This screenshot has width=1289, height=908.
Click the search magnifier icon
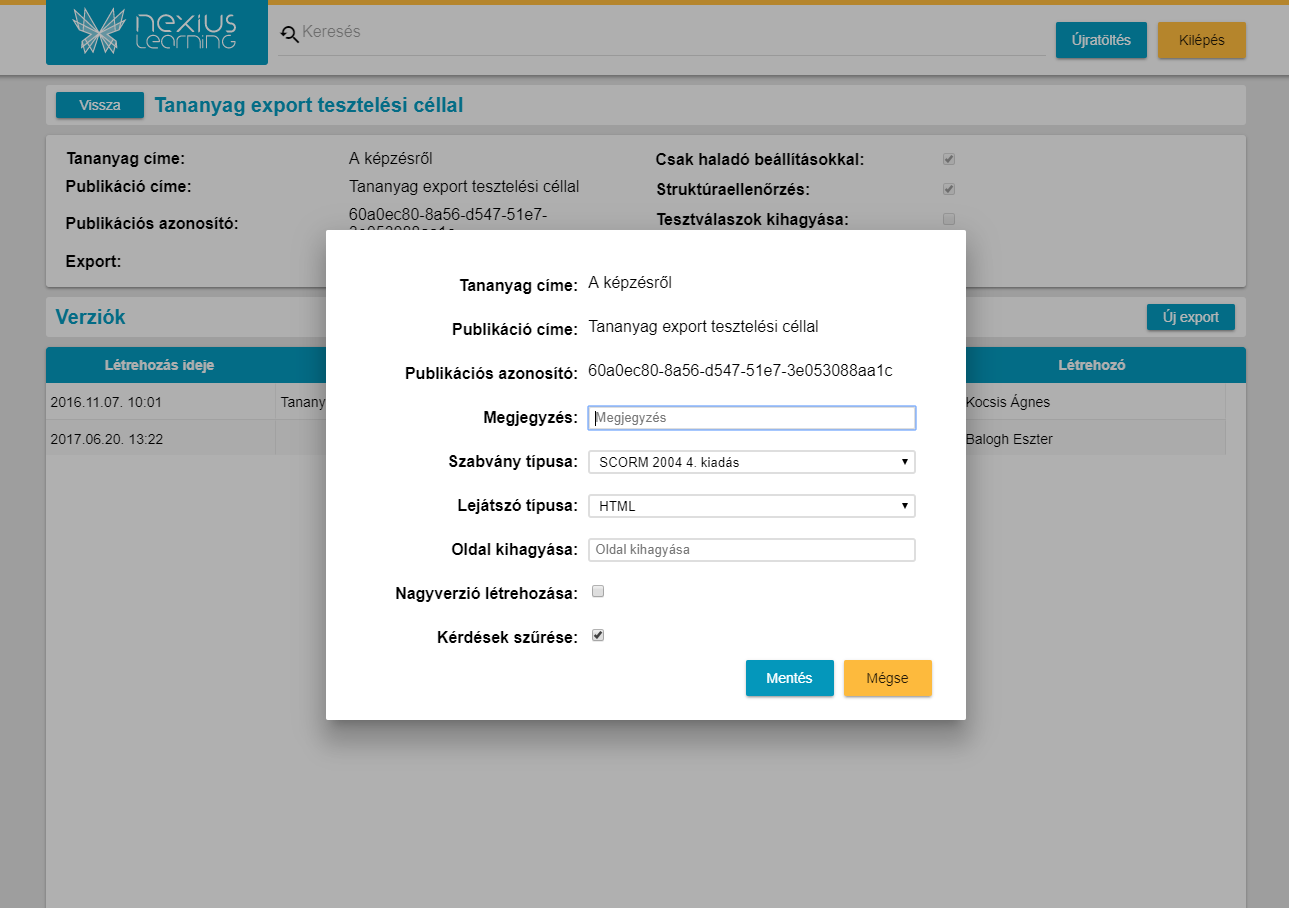point(290,34)
